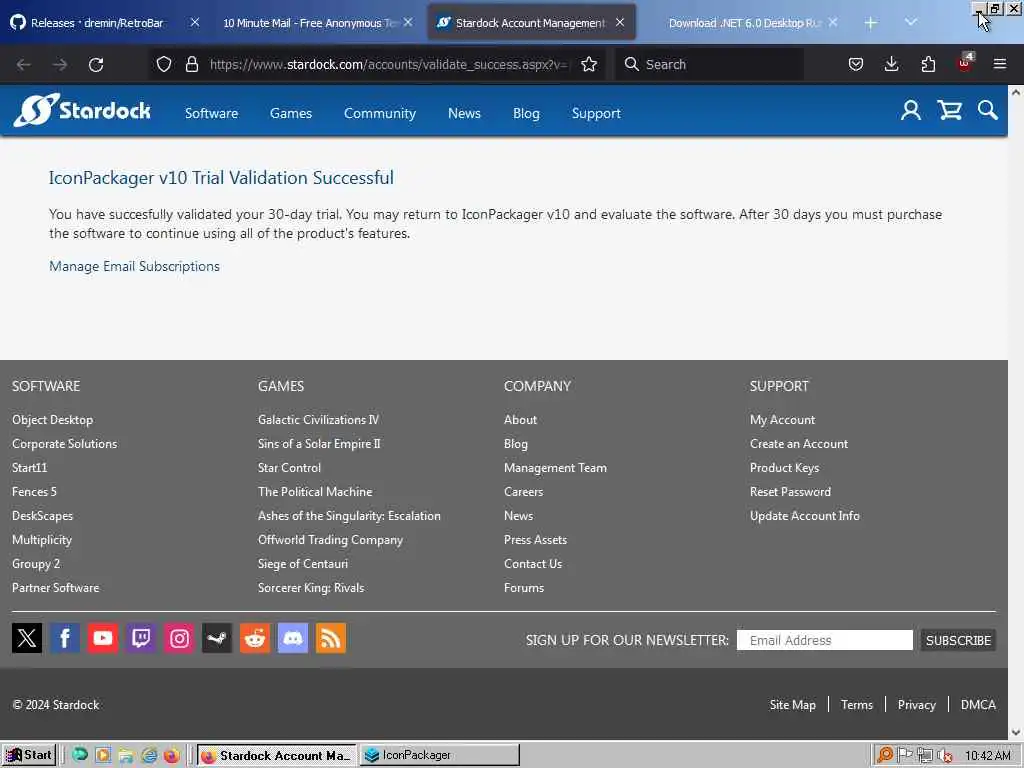Open Stardock's X (Twitter) page
This screenshot has width=1024, height=768.
tap(27, 637)
